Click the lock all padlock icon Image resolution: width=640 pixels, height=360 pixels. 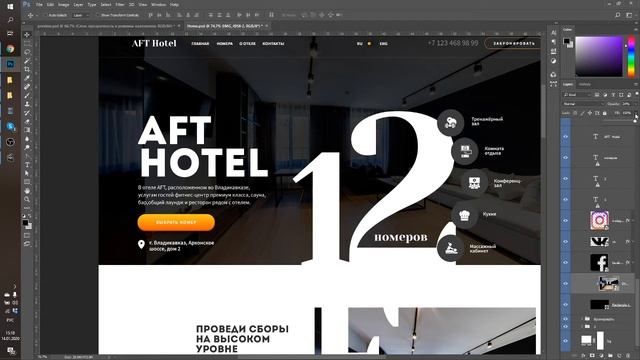[x=604, y=113]
